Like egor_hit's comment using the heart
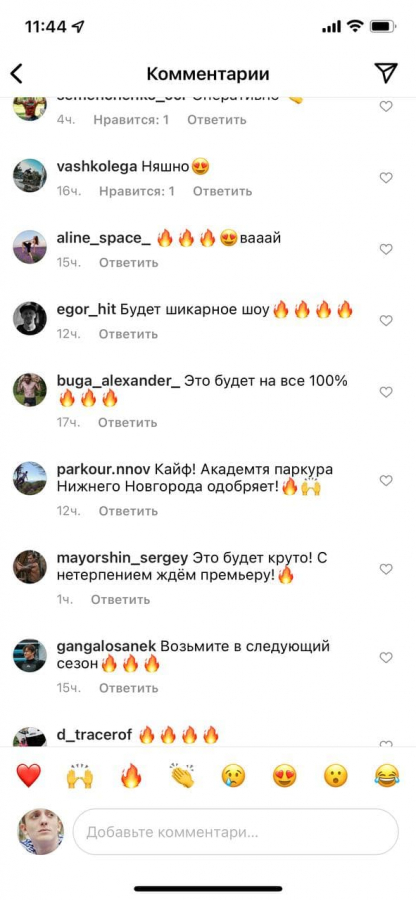Screen dimensions: 416x900 pyautogui.click(x=386, y=320)
